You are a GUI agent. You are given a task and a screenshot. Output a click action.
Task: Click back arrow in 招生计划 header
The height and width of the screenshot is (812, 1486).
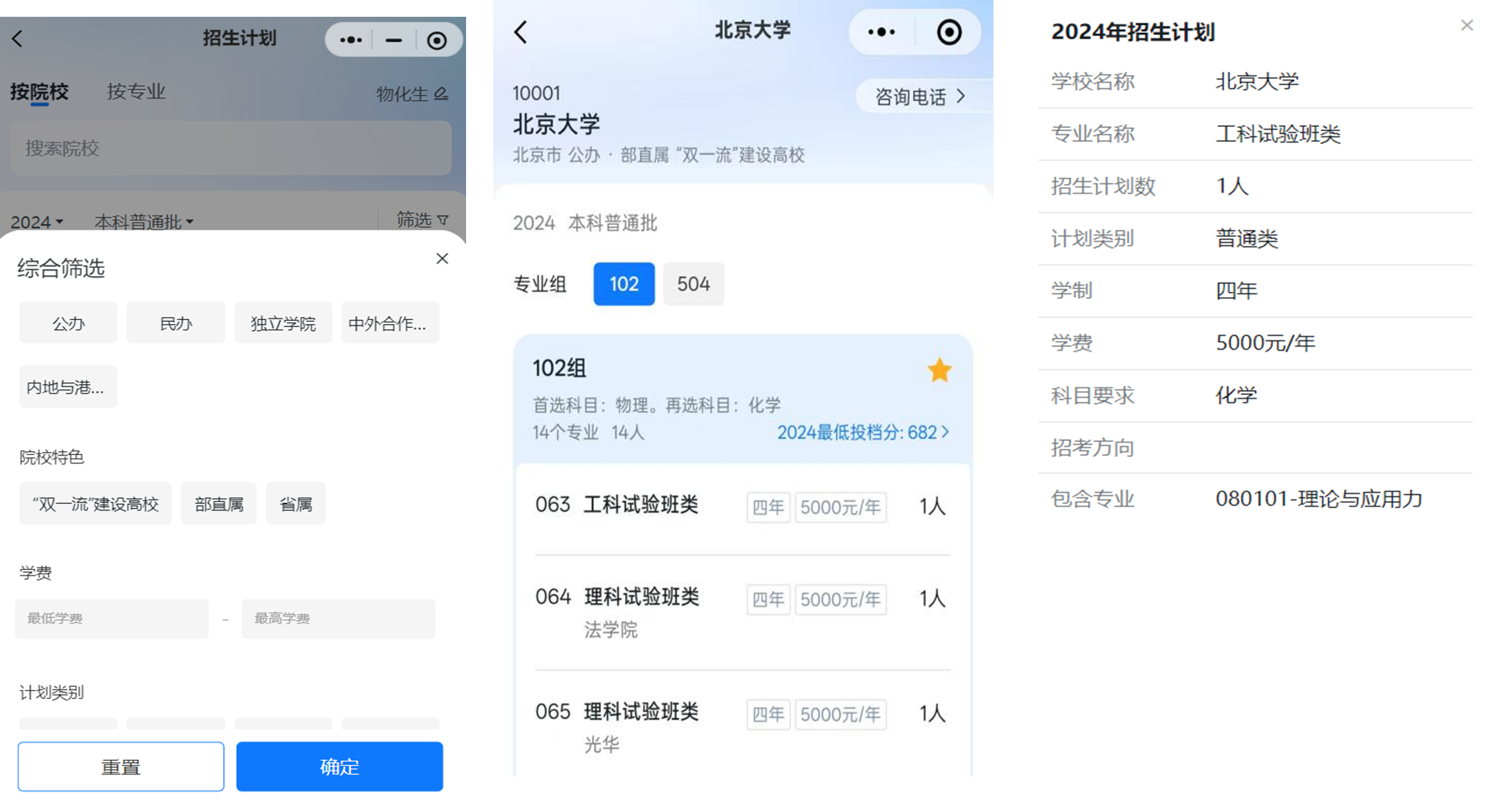(x=17, y=39)
